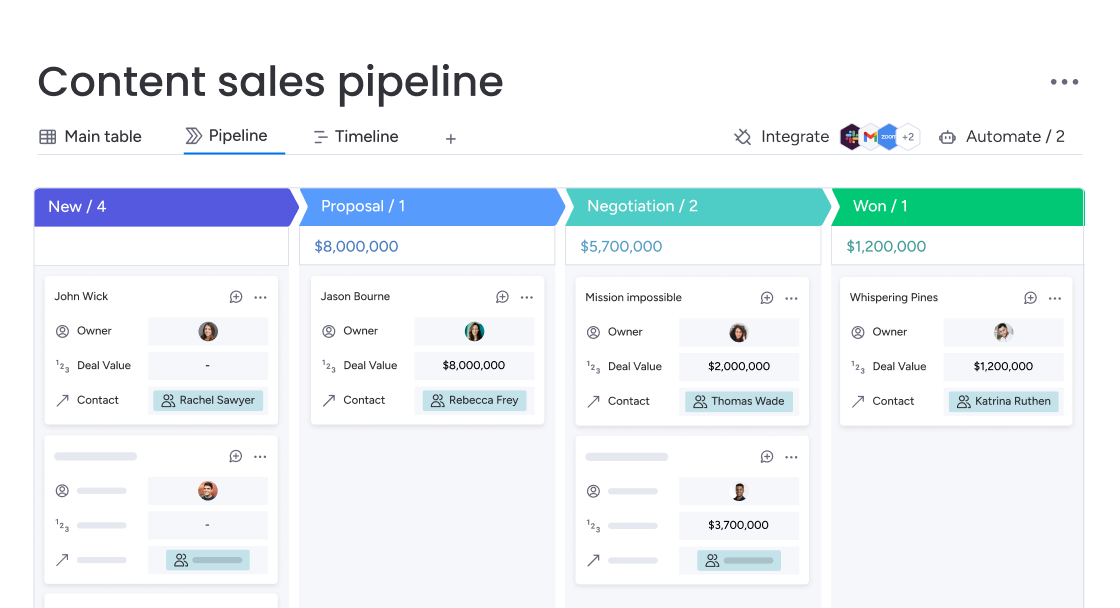Screen dimensions: 1120x608
Task: Open the Mission impossible card more options menu
Action: [x=791, y=298]
